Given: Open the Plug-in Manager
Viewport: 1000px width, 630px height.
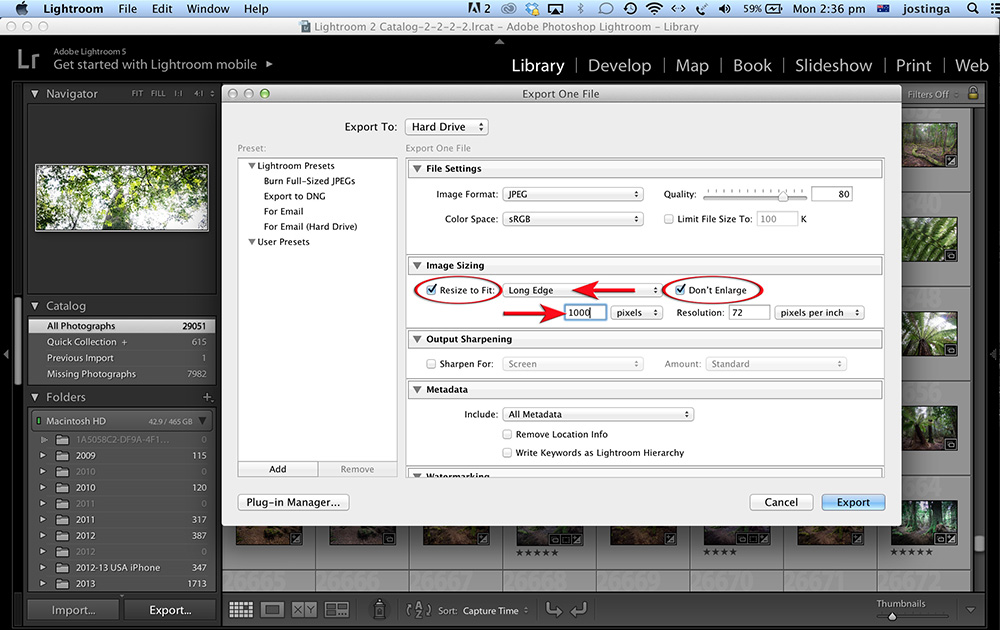Looking at the screenshot, I should point(293,502).
